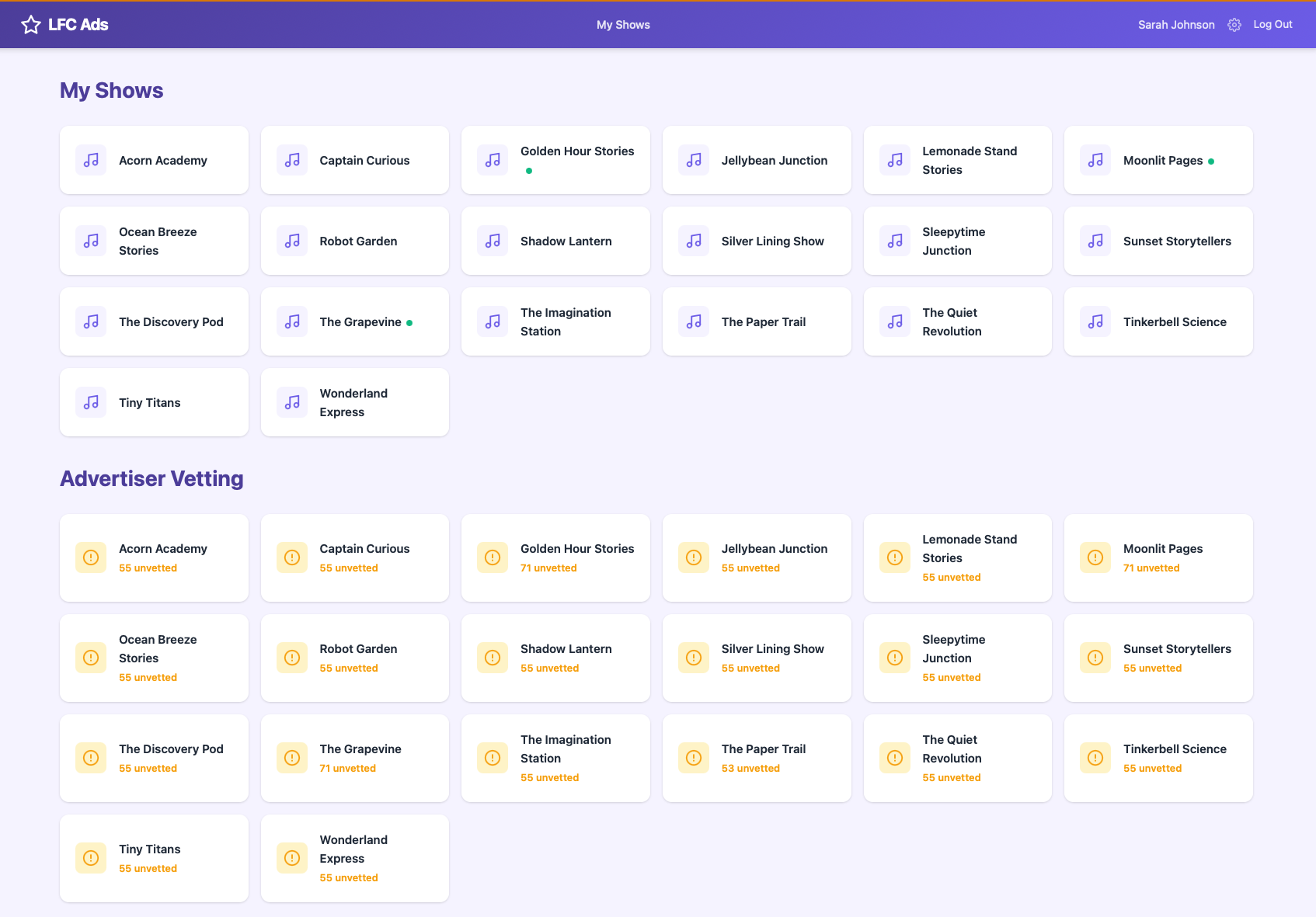This screenshot has height=917, width=1316.
Task: Click the LFC Ads star logo
Action: point(31,24)
